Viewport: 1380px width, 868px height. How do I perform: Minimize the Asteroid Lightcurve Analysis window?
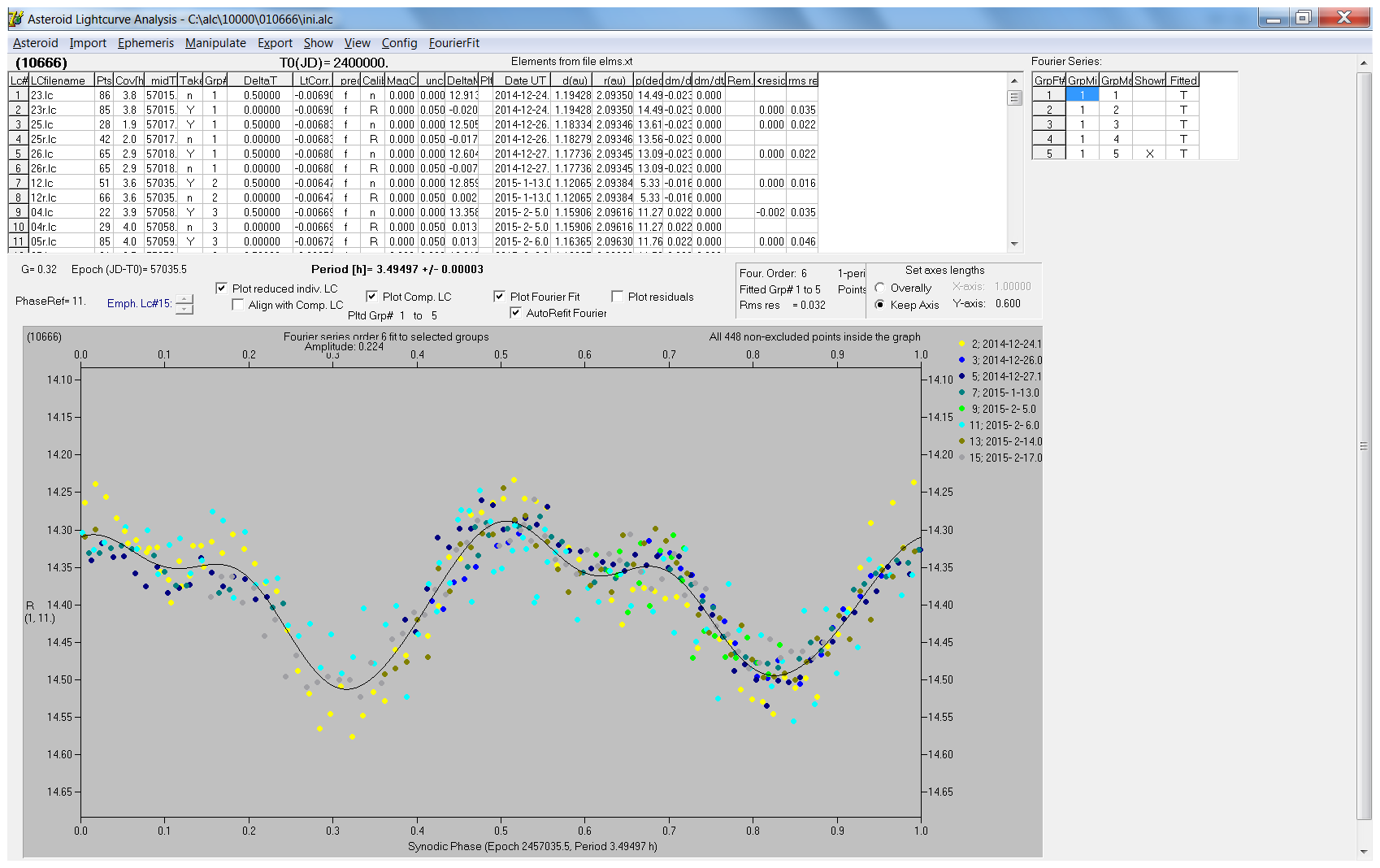(1274, 18)
